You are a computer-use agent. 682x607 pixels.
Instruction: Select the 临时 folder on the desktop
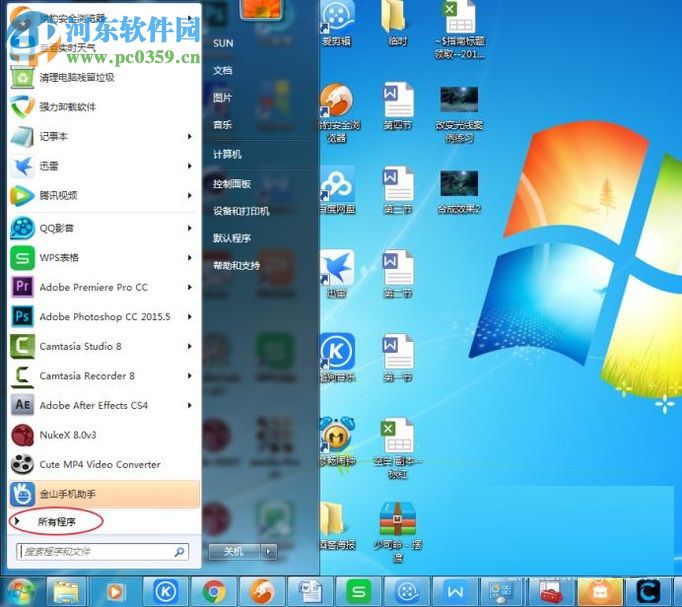397,24
